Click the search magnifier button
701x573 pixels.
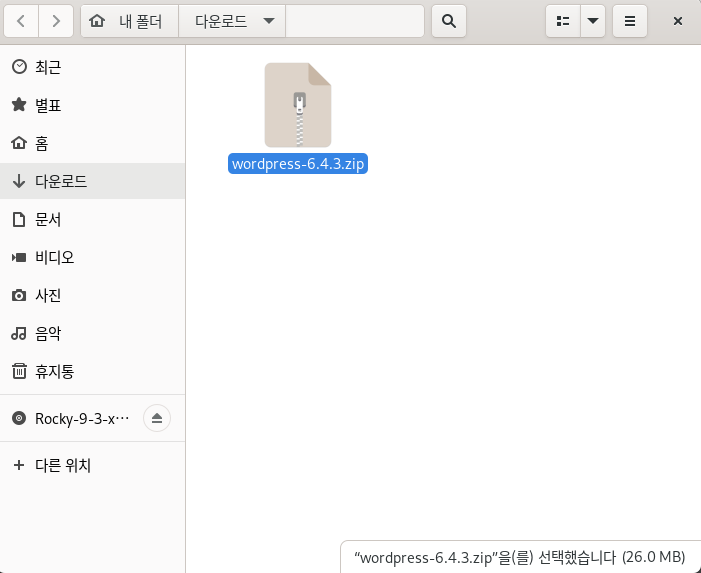tap(449, 21)
